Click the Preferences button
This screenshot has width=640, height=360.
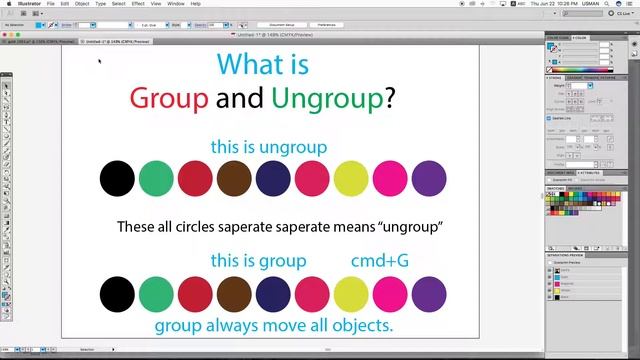327,25
